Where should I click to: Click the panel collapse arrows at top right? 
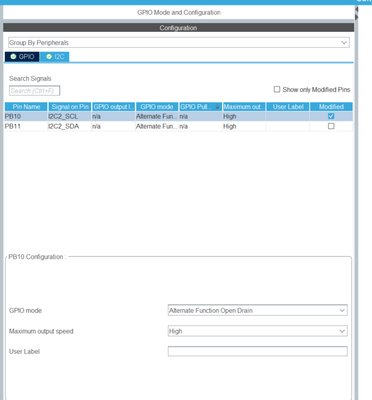356,13
